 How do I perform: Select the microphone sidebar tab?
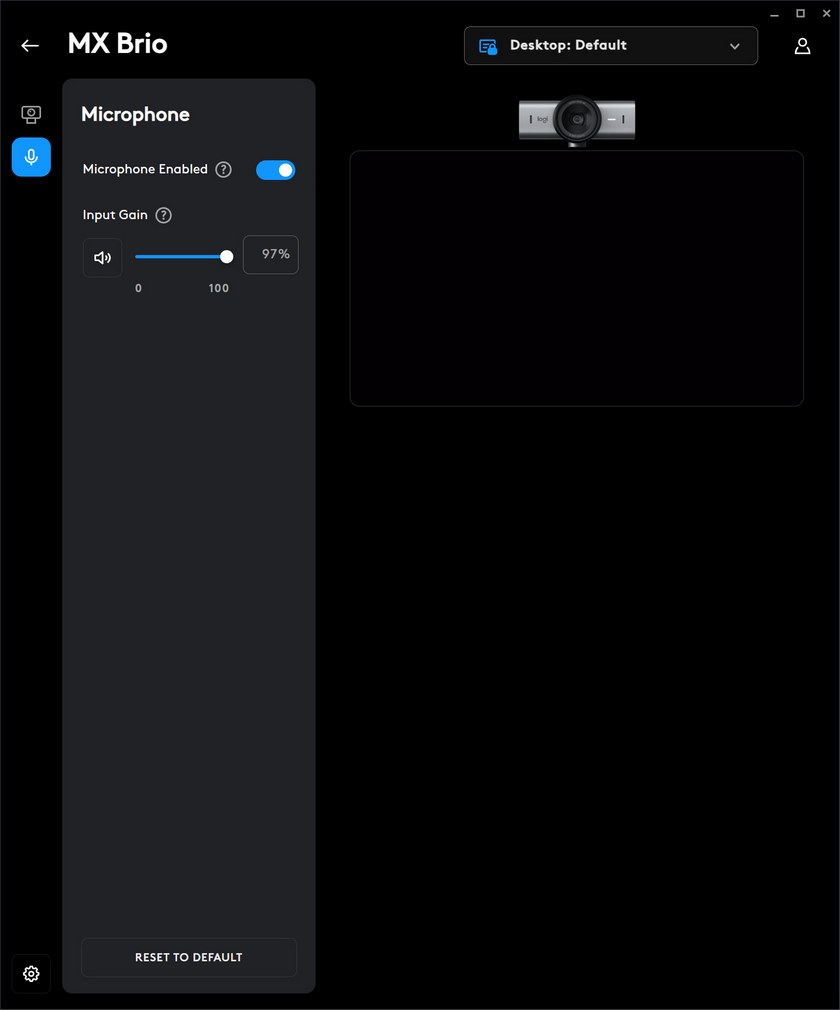tap(31, 157)
